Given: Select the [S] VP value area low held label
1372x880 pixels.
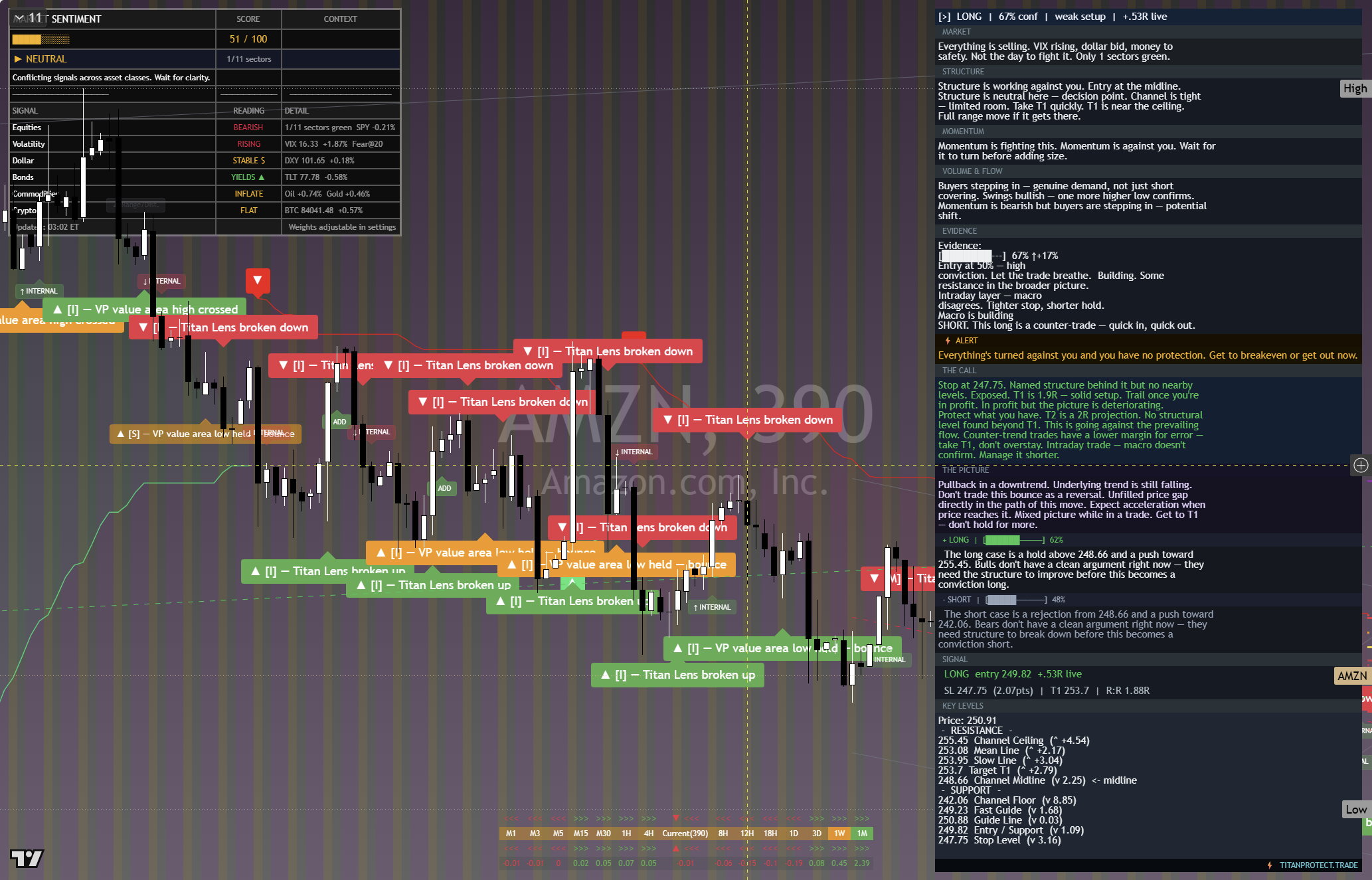Looking at the screenshot, I should point(205,434).
